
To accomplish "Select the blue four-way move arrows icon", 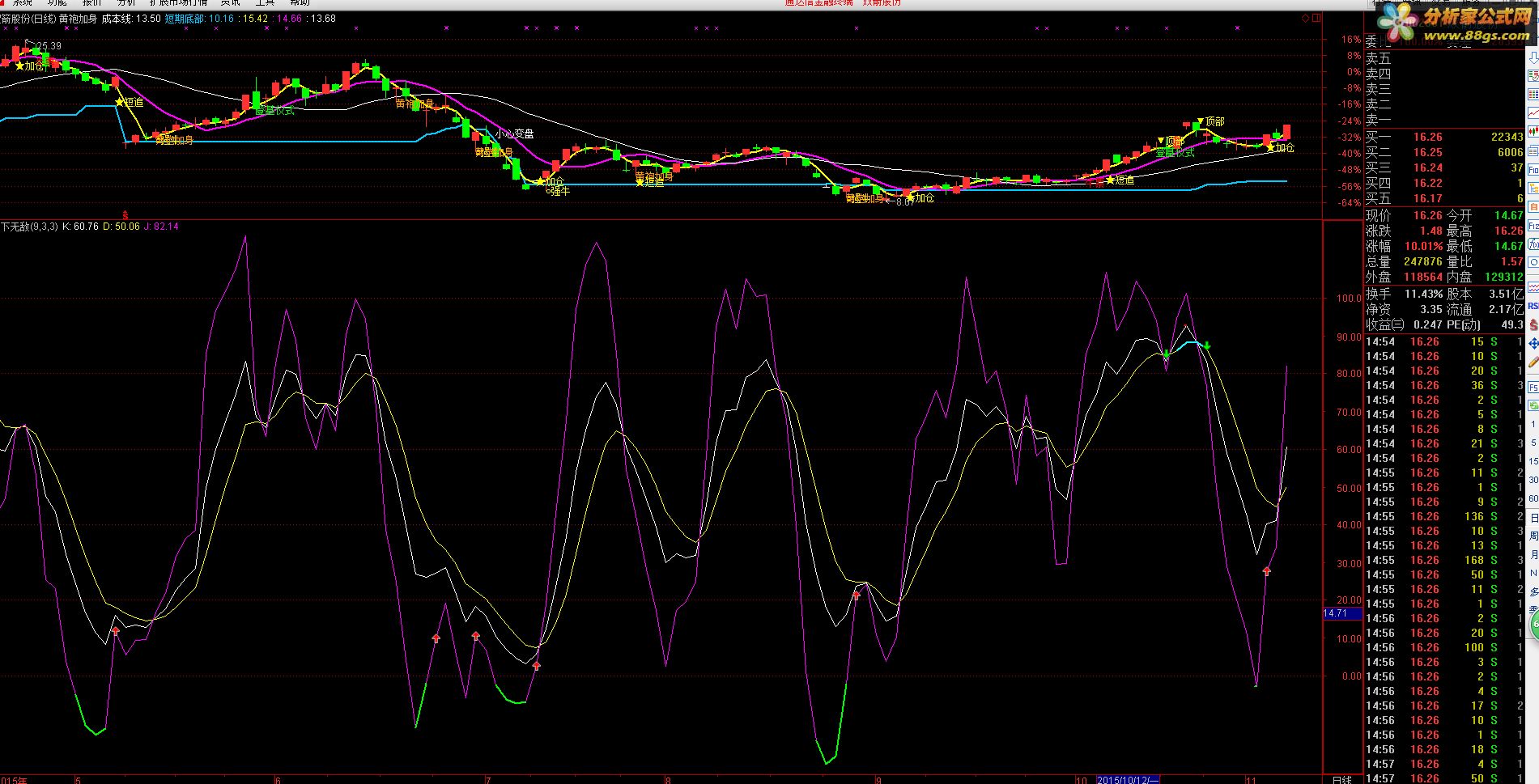I will (1533, 343).
